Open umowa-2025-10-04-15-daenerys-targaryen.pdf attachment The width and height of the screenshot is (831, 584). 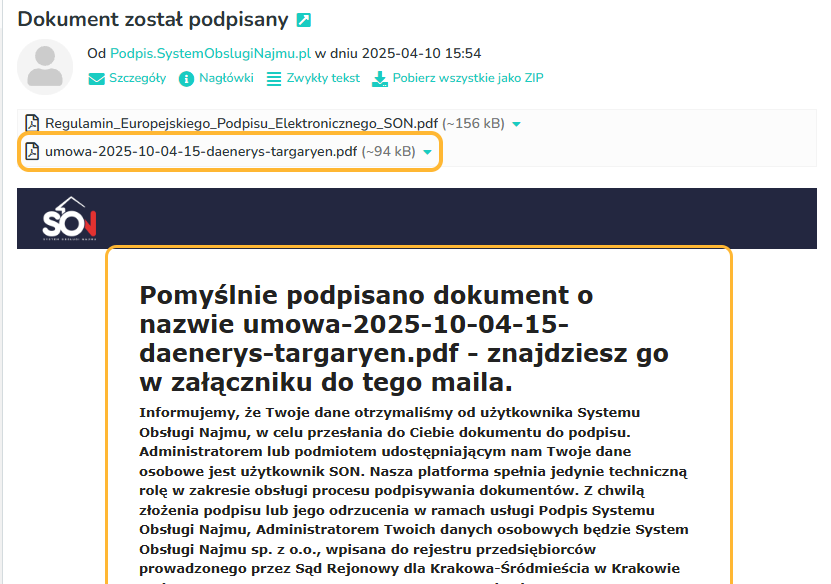201,152
